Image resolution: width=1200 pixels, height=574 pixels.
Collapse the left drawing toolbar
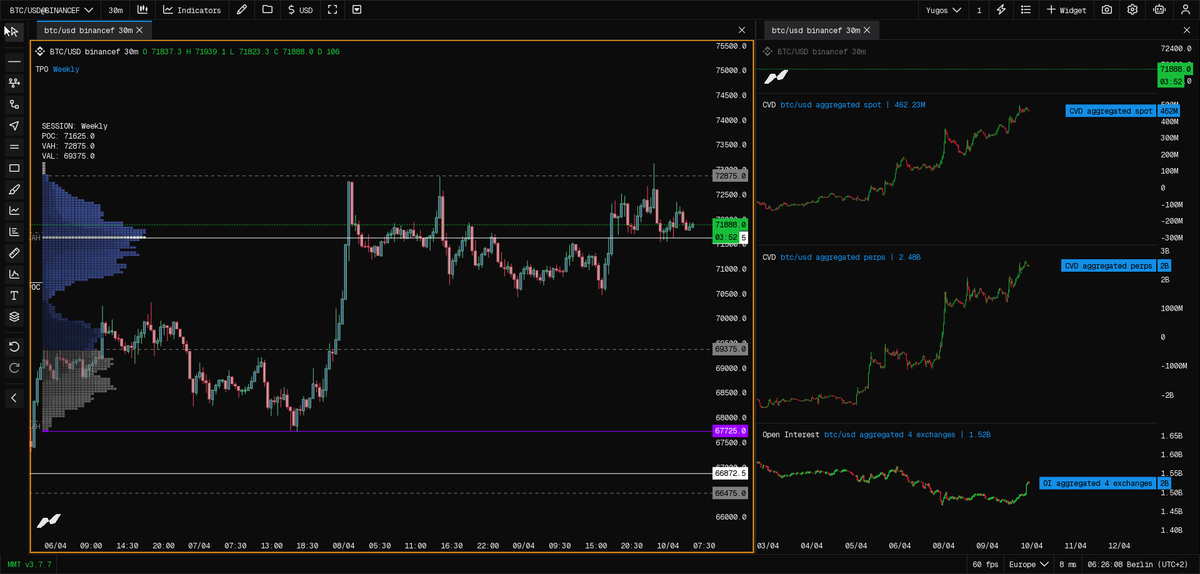14,398
